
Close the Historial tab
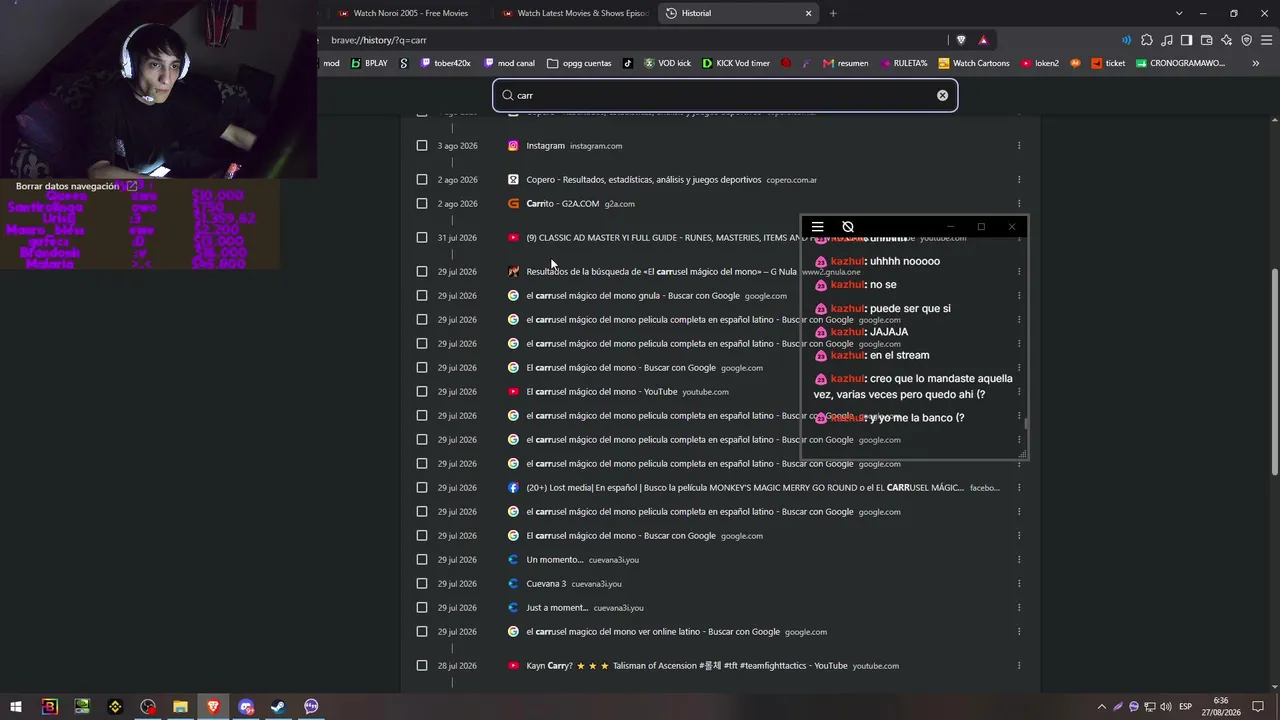tap(809, 13)
